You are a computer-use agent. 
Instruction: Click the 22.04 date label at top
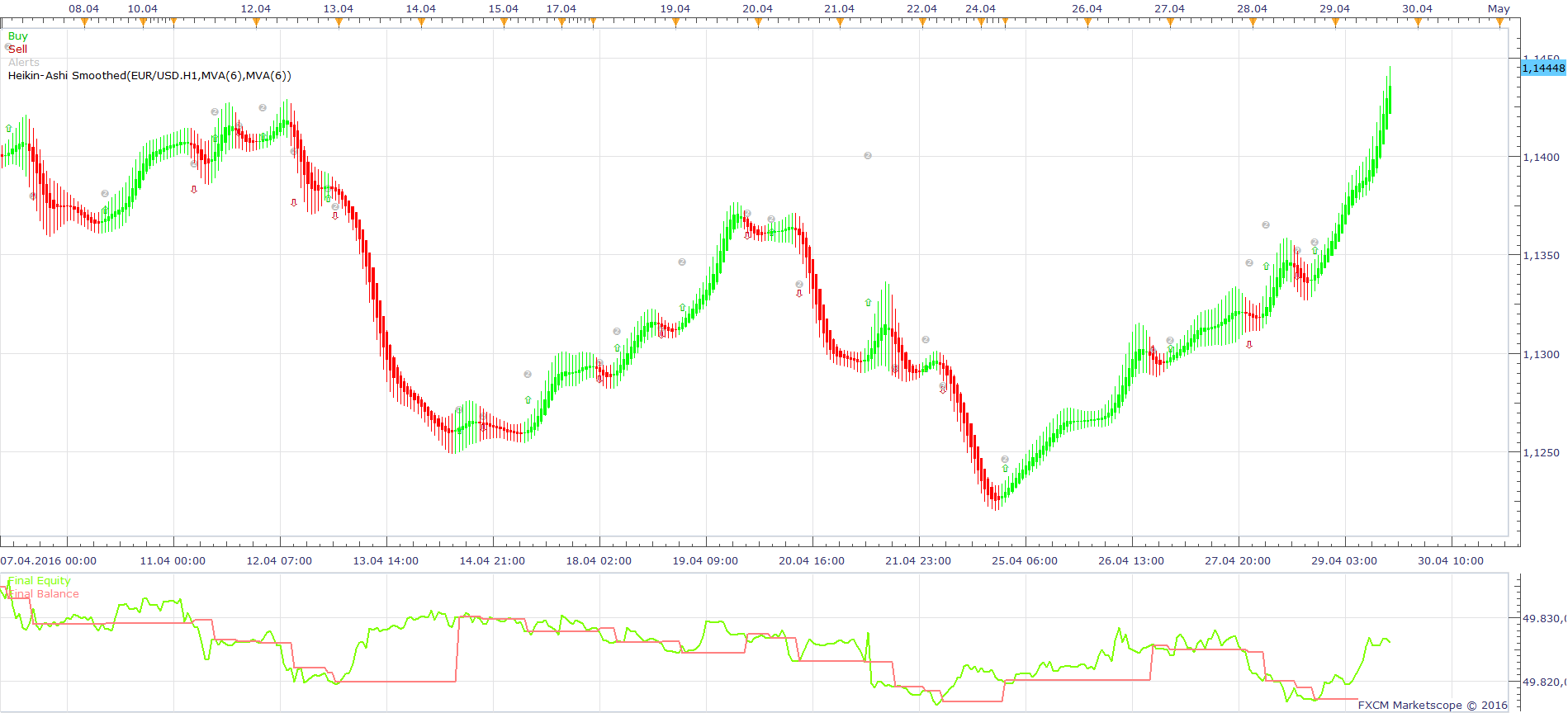tap(922, 9)
